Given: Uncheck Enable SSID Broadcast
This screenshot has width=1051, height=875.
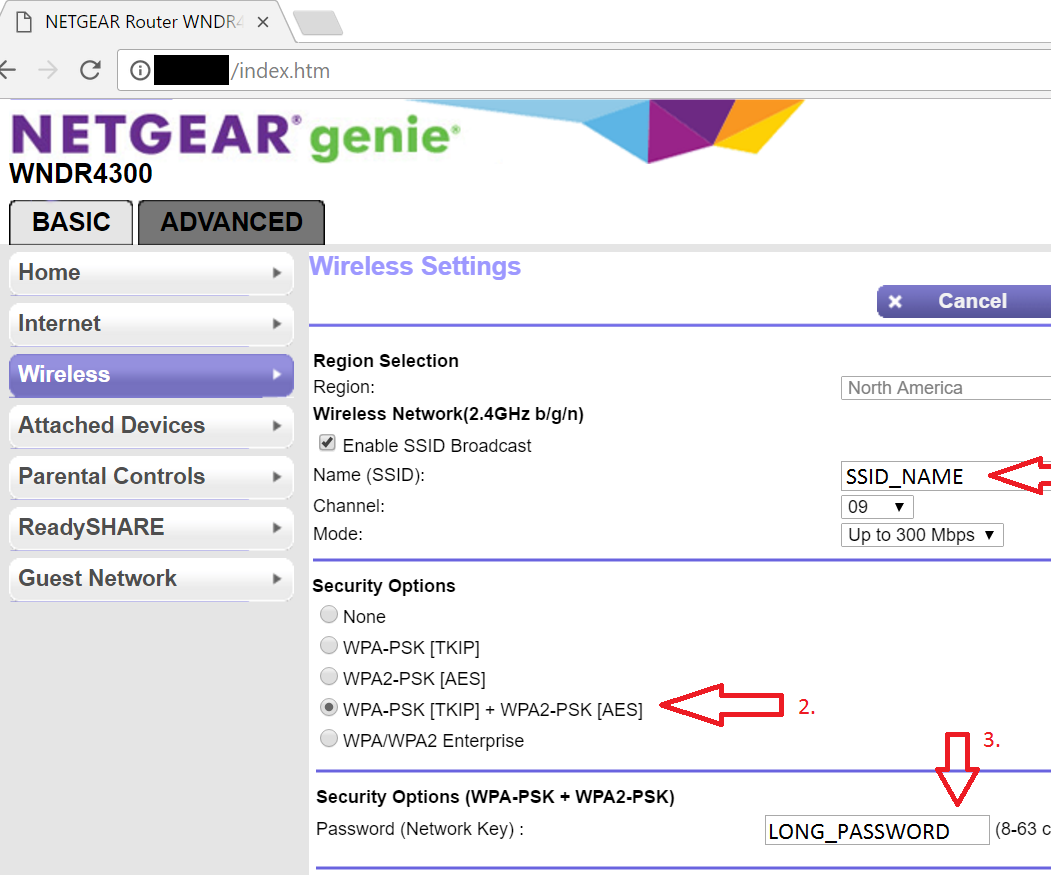Looking at the screenshot, I should [x=325, y=443].
